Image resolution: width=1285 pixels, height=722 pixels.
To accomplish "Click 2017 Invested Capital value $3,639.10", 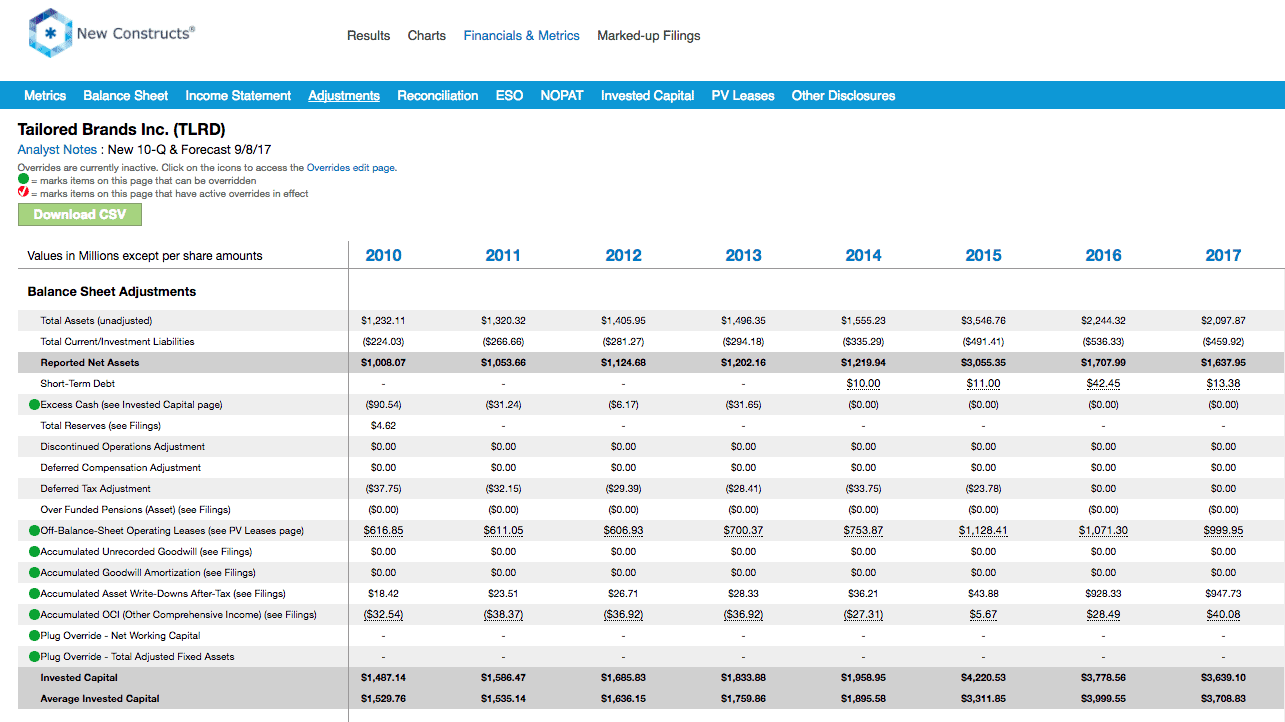I will 1223,678.
